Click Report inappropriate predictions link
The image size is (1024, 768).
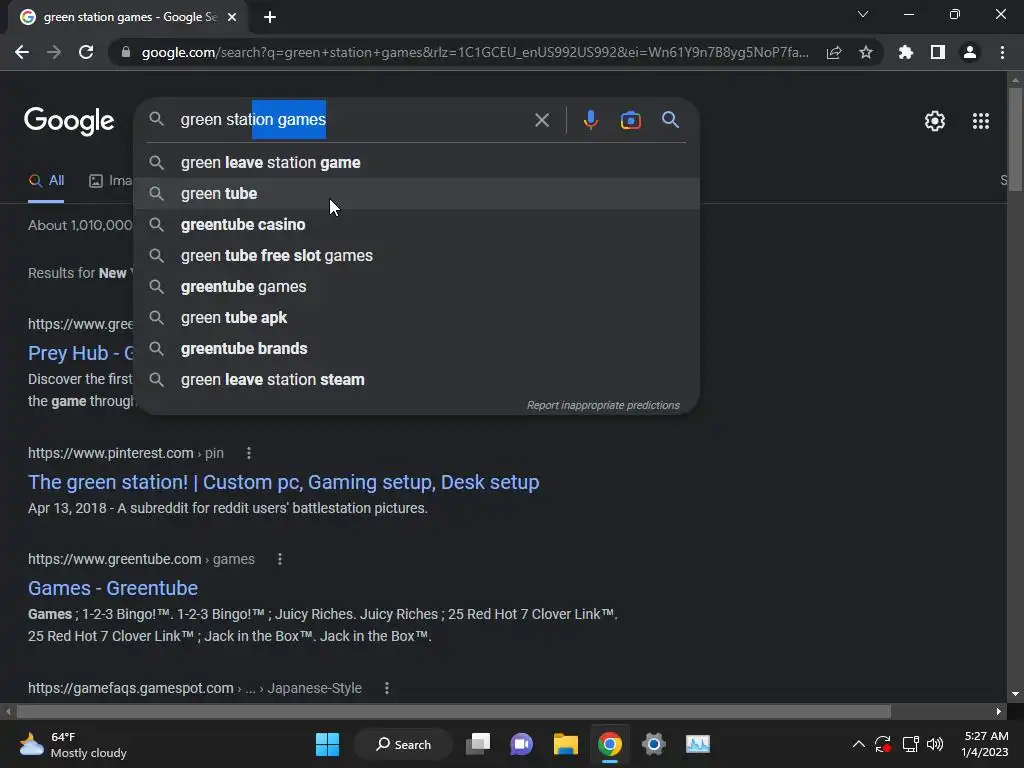coord(603,406)
